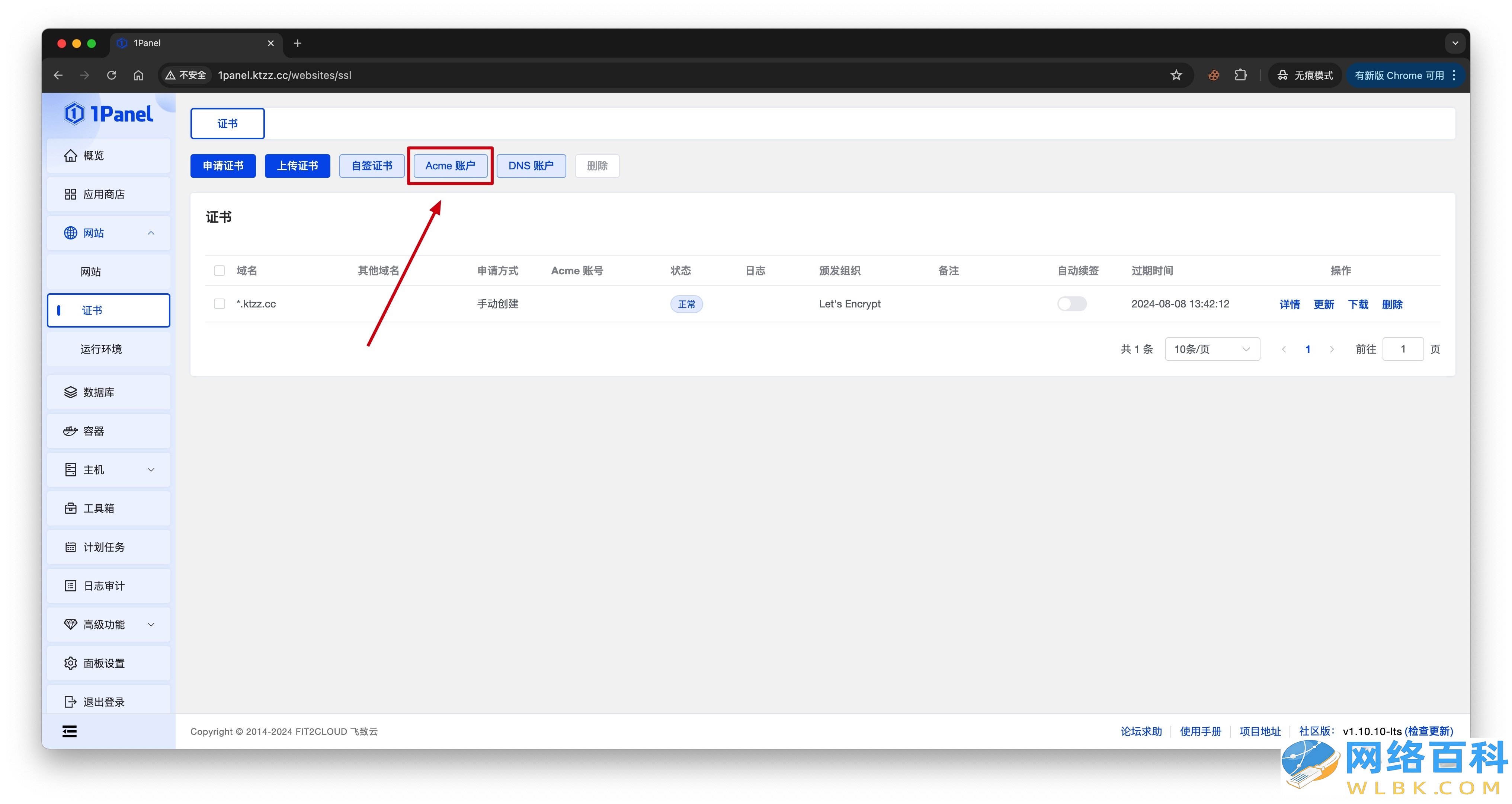1512x804 pixels.
Task: Click the 正常 status badge
Action: (686, 304)
